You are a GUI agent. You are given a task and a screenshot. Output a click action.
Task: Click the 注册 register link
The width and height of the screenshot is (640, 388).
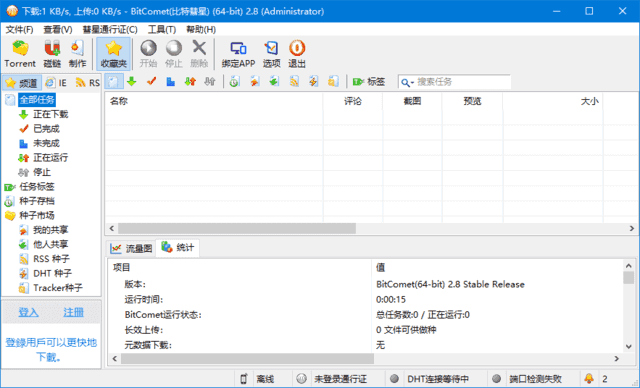click(x=73, y=312)
